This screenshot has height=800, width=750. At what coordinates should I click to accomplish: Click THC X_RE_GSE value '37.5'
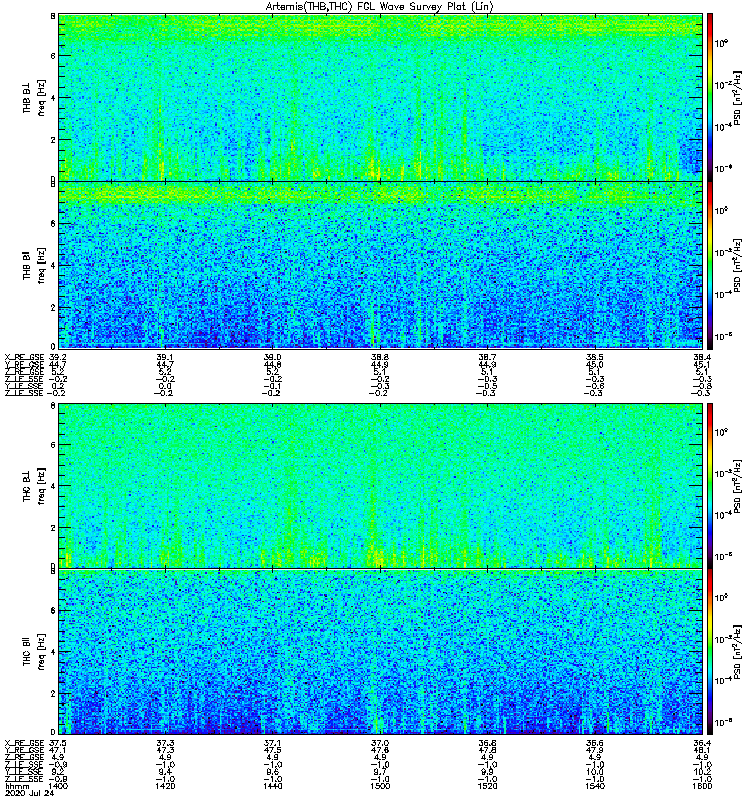pyautogui.click(x=58, y=743)
